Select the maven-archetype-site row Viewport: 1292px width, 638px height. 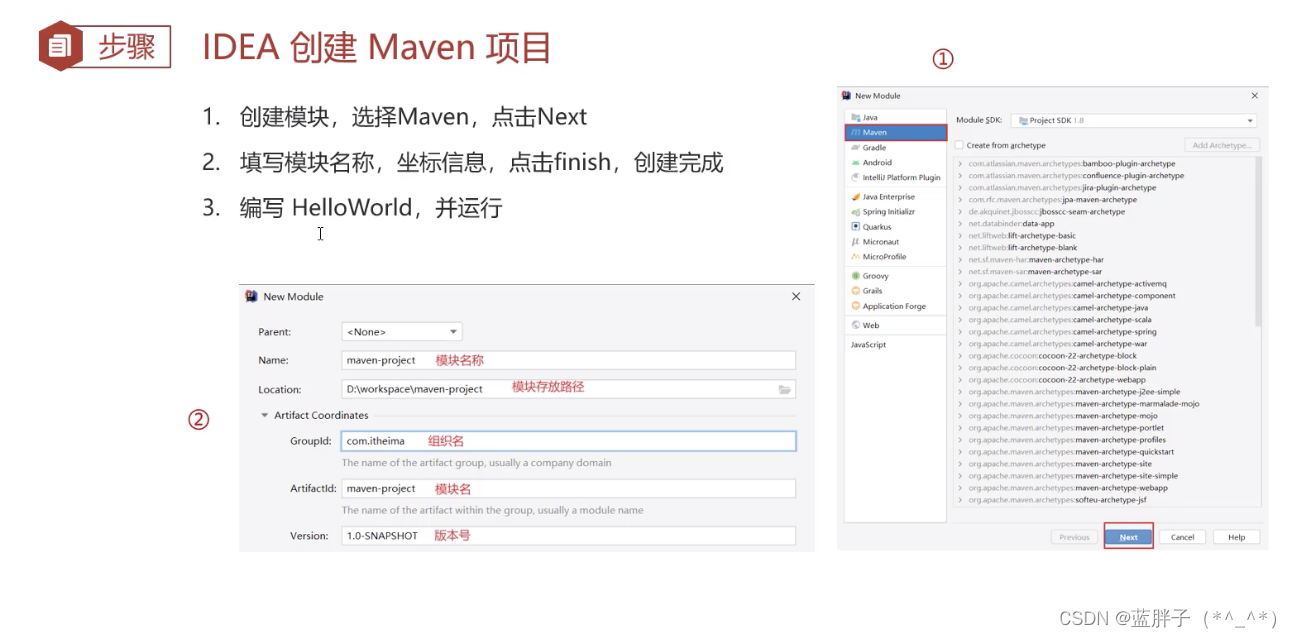click(x=1105, y=464)
